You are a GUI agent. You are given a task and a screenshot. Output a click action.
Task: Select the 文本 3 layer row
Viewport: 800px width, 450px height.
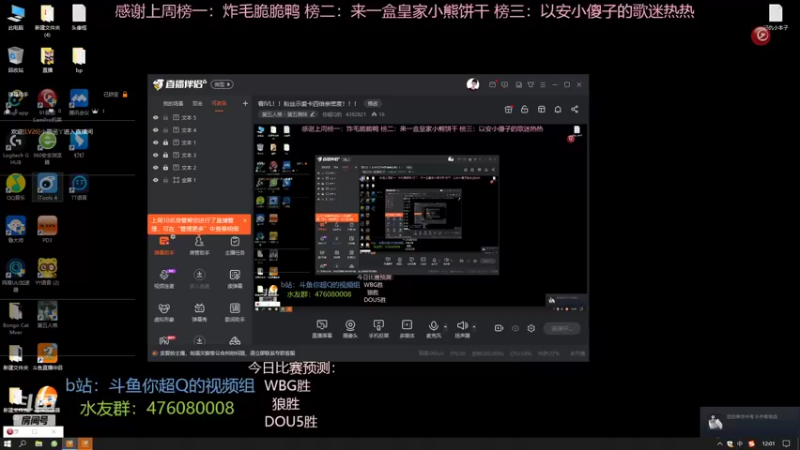click(201, 155)
